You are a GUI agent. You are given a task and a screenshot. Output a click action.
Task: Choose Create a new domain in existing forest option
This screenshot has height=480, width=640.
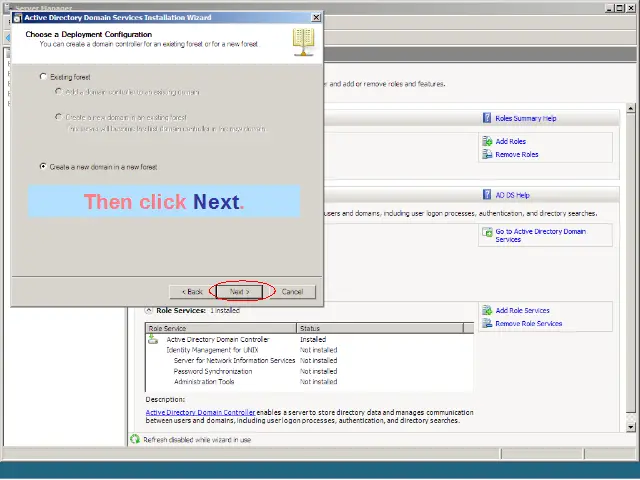(58, 117)
